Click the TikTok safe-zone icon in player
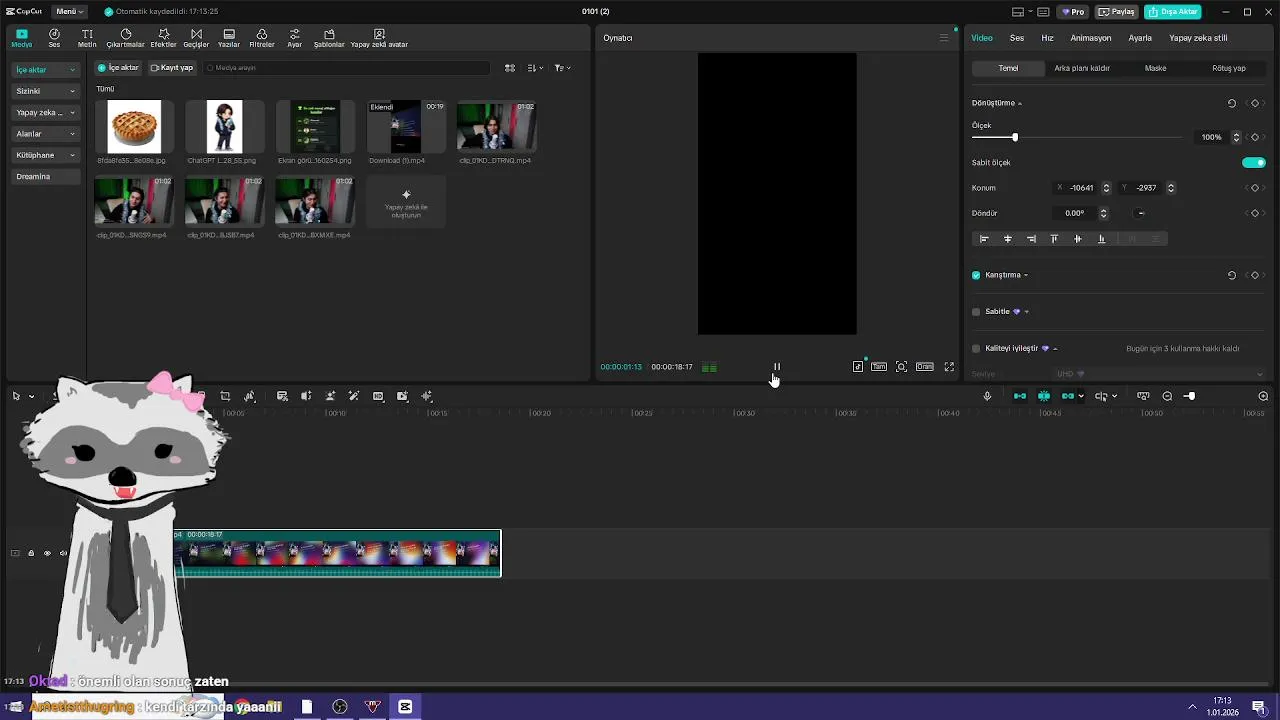Viewport: 1280px width, 720px height. coord(858,367)
